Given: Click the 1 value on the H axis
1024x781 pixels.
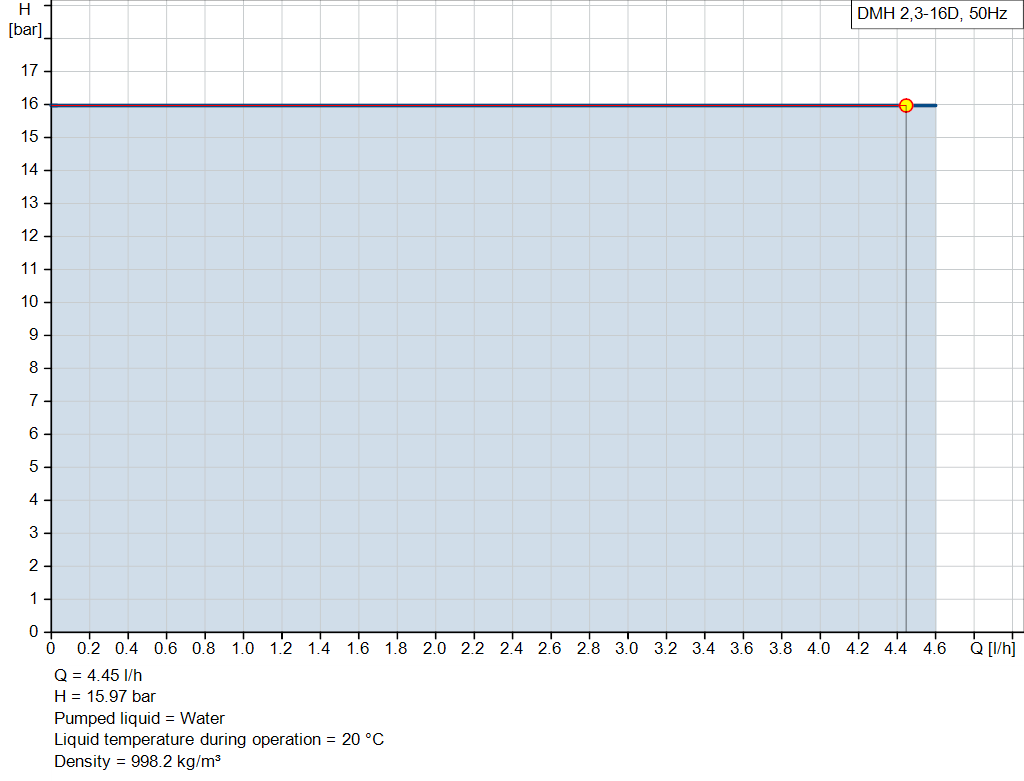Looking at the screenshot, I should click(x=33, y=598).
